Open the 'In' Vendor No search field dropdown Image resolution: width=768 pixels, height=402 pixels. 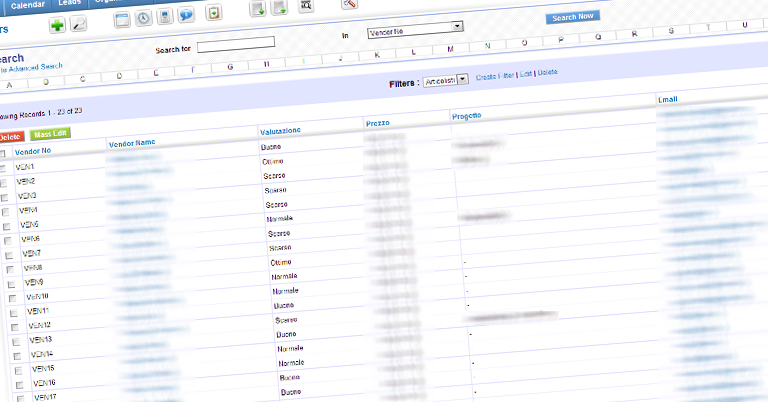pos(415,29)
